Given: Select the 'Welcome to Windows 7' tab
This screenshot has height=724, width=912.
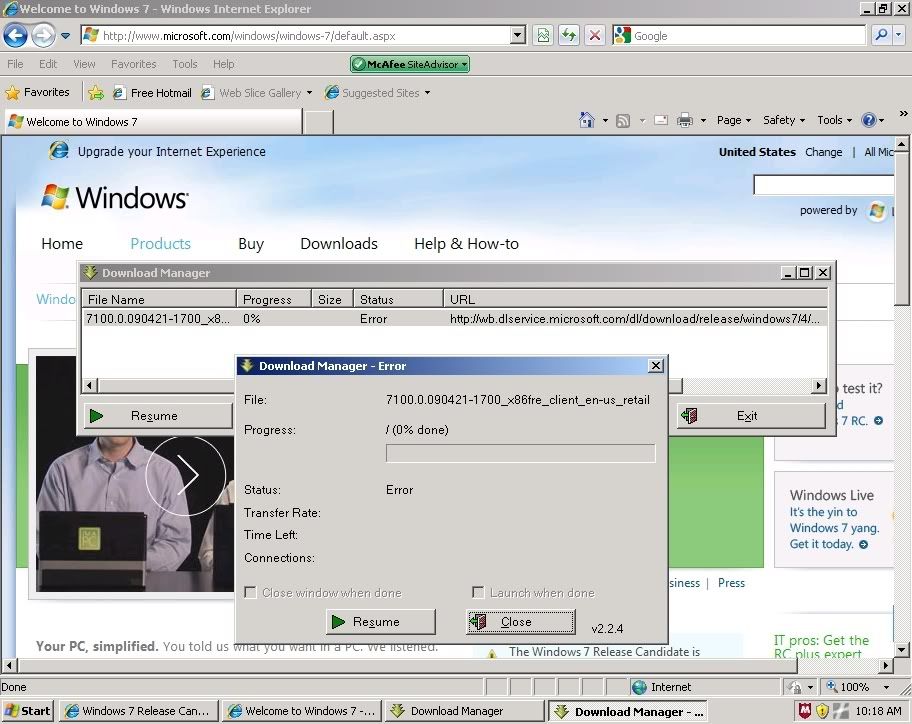Looking at the screenshot, I should pyautogui.click(x=150, y=122).
